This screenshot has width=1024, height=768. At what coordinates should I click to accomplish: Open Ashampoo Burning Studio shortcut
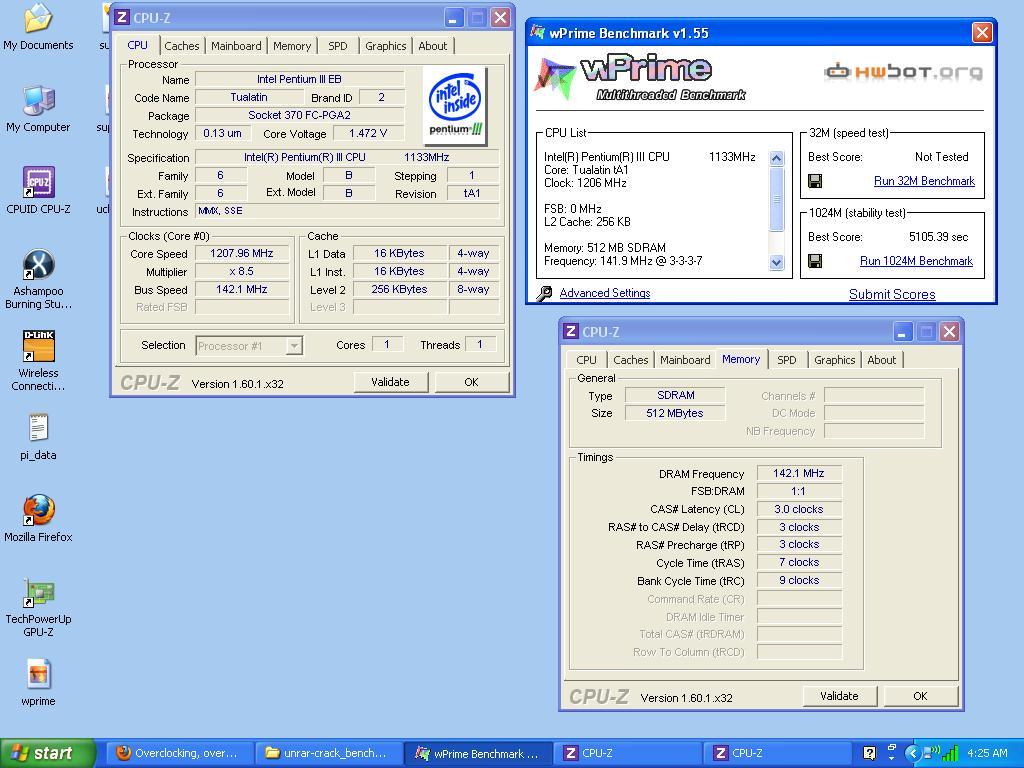coord(38,279)
